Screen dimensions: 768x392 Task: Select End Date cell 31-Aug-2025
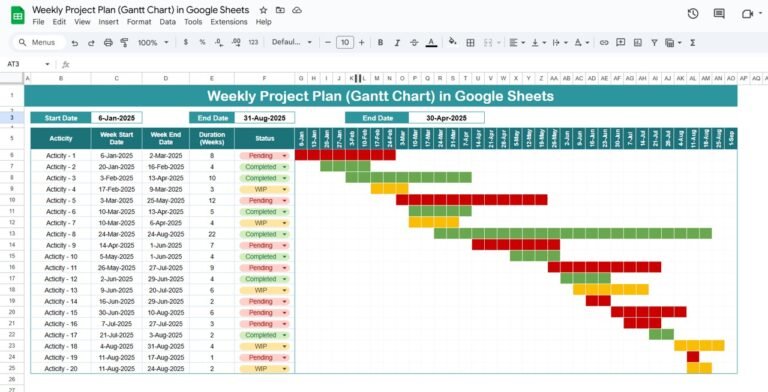pyautogui.click(x=264, y=118)
